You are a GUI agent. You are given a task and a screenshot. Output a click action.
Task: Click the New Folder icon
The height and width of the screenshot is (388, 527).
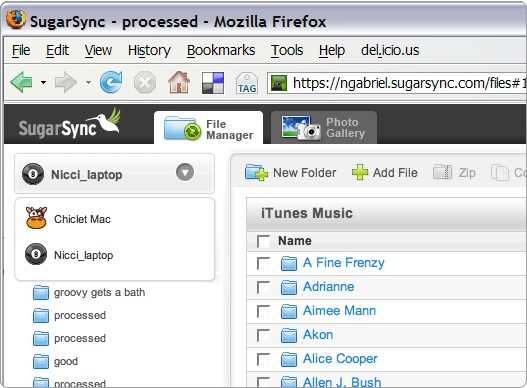256,172
